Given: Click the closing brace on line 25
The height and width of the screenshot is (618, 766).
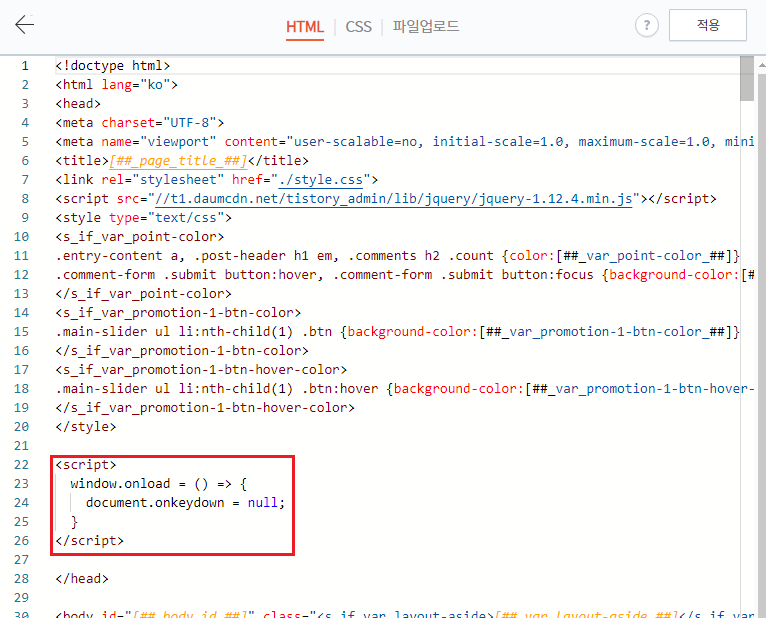Looking at the screenshot, I should coord(74,522).
